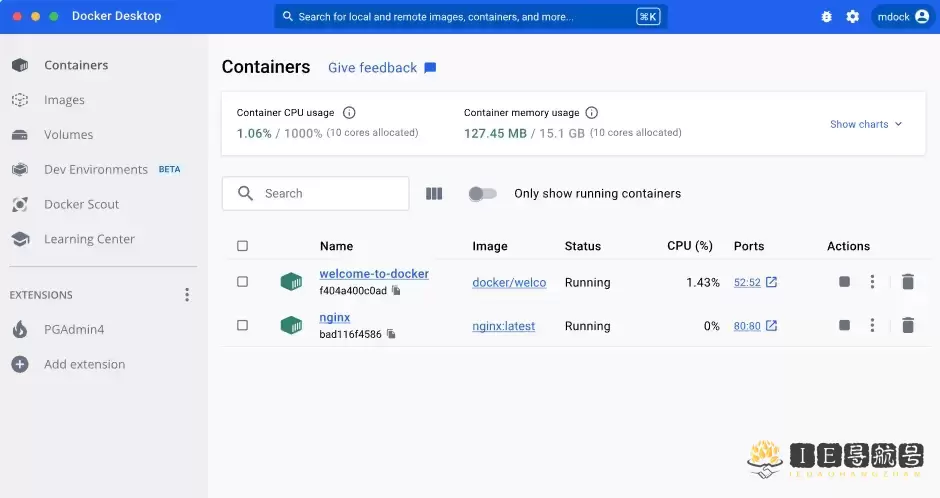Click the Show charts chevron arrow
Screen dimensions: 940x498
click(x=898, y=124)
